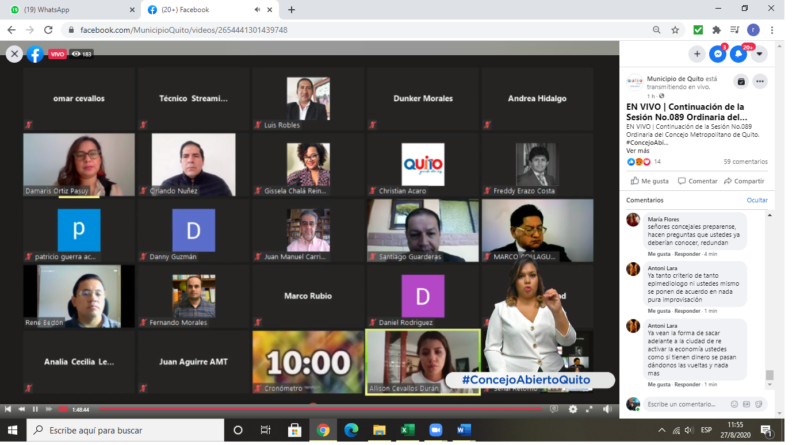Open Cortana circle icon
This screenshot has width=800, height=445.
point(238,430)
